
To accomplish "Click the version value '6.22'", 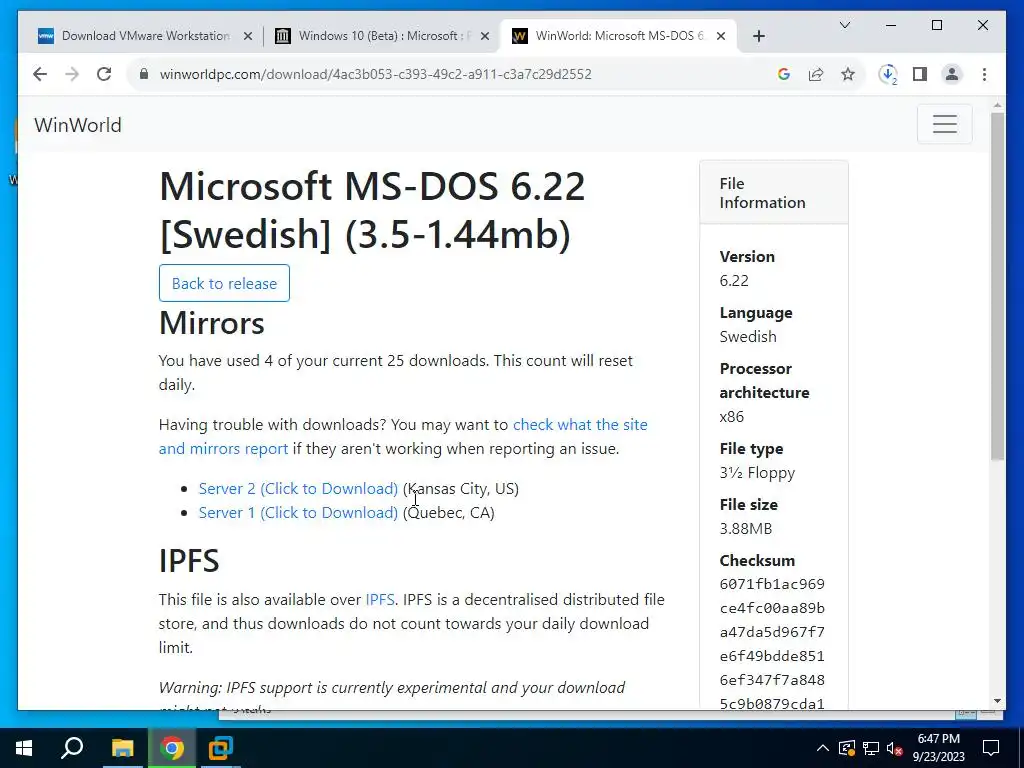I will coord(734,281).
